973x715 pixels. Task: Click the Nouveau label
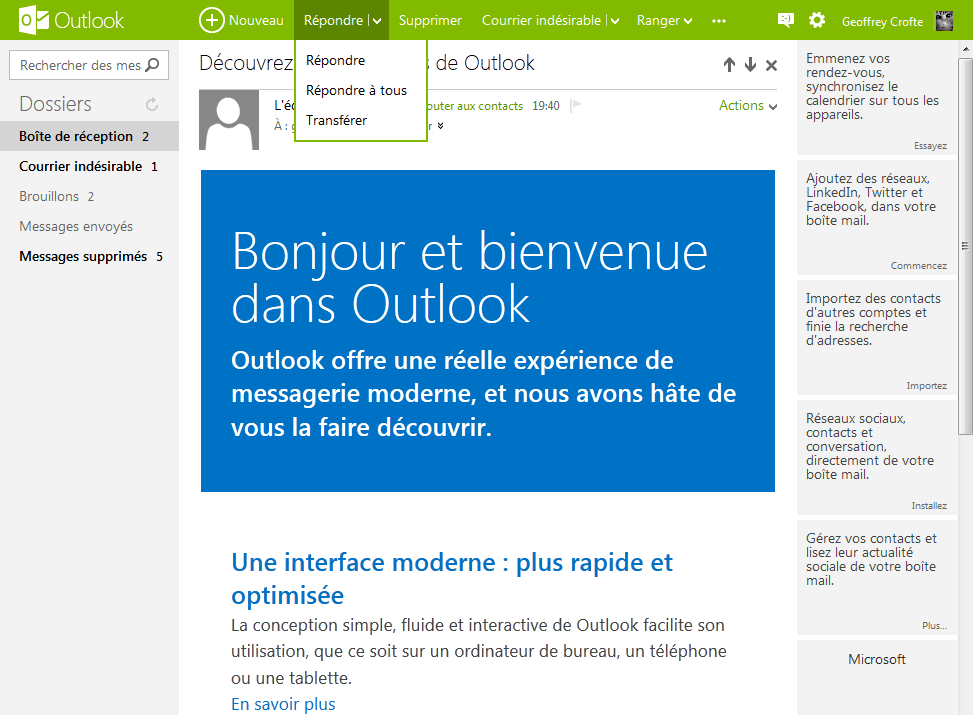click(256, 20)
